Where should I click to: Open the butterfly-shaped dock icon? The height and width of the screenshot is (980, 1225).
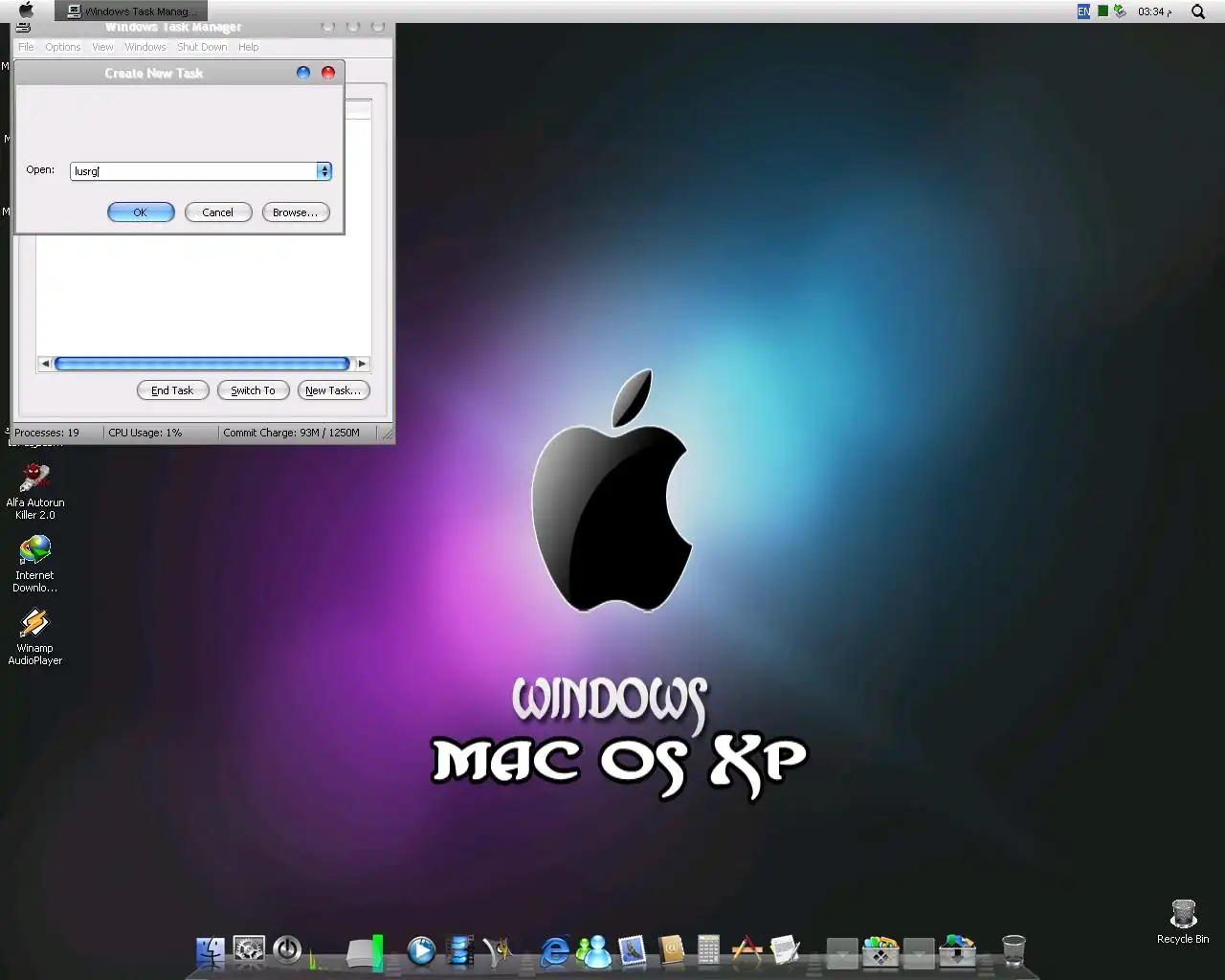[x=498, y=950]
